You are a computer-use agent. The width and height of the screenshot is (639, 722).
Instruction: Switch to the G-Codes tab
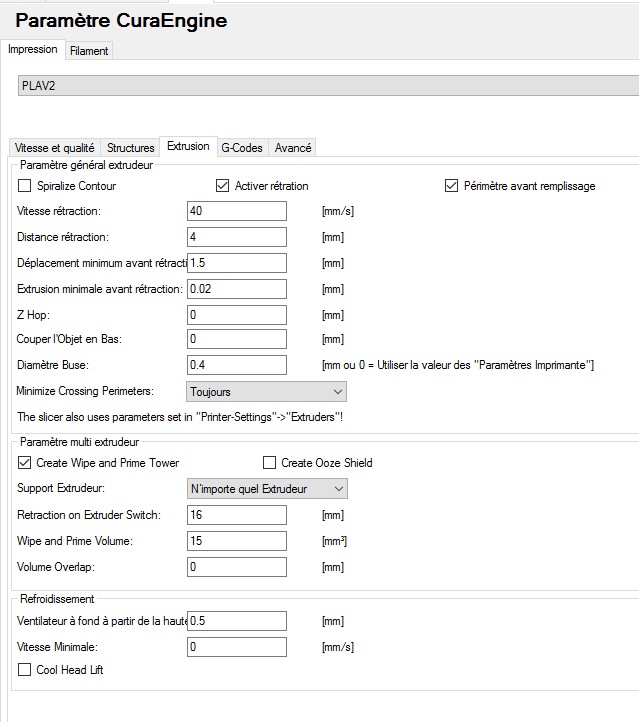coord(242,147)
